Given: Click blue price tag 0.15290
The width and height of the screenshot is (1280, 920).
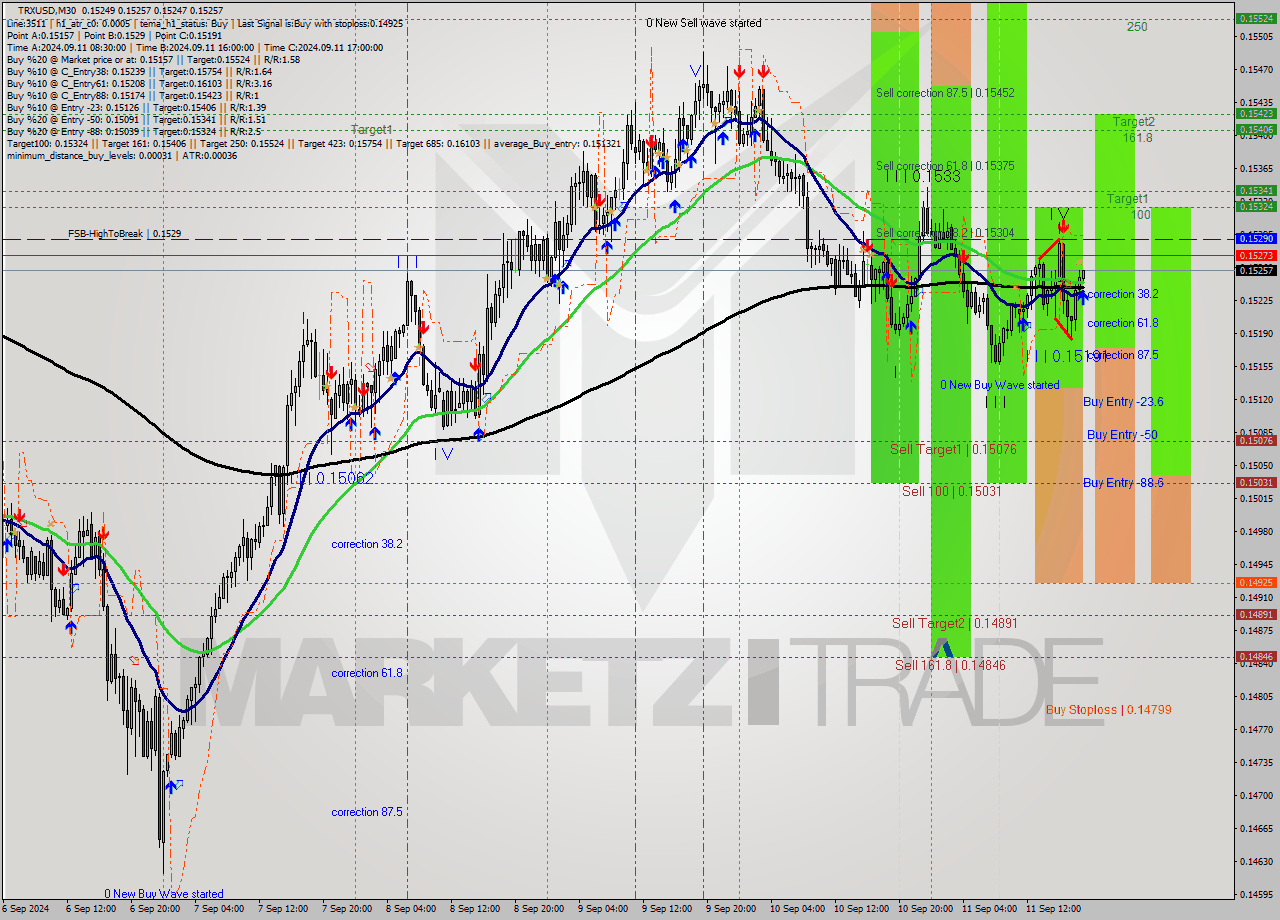Looking at the screenshot, I should tap(1256, 238).
